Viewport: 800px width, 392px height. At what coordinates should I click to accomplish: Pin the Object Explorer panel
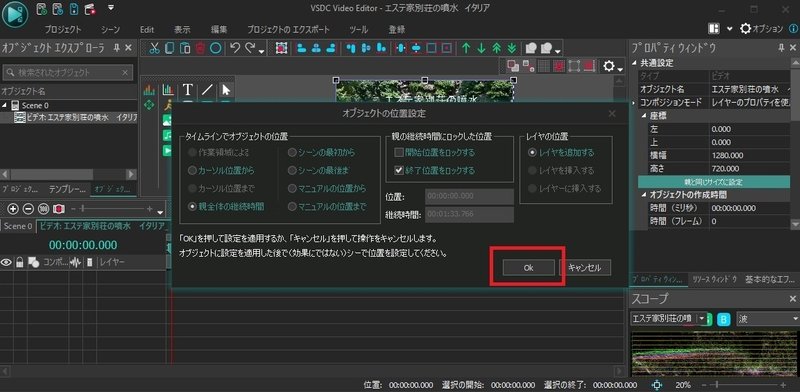[117, 48]
